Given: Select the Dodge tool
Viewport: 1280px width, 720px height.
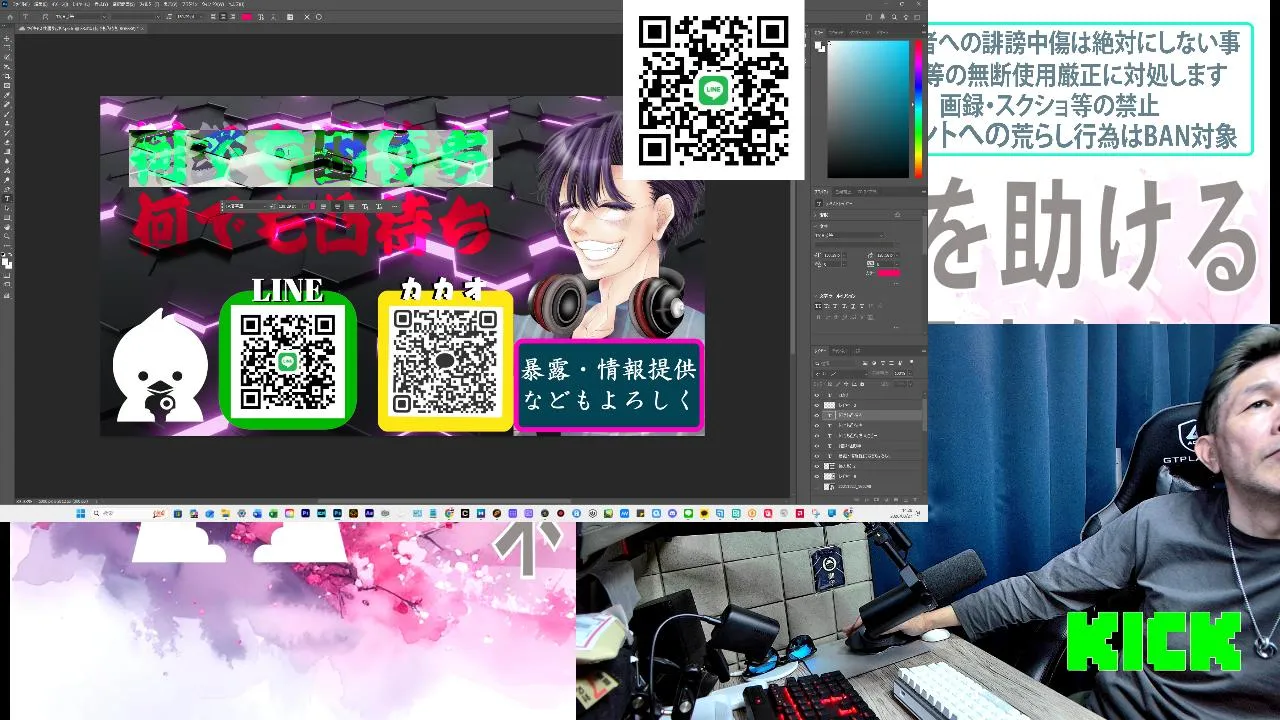Looking at the screenshot, I should pyautogui.click(x=9, y=179).
